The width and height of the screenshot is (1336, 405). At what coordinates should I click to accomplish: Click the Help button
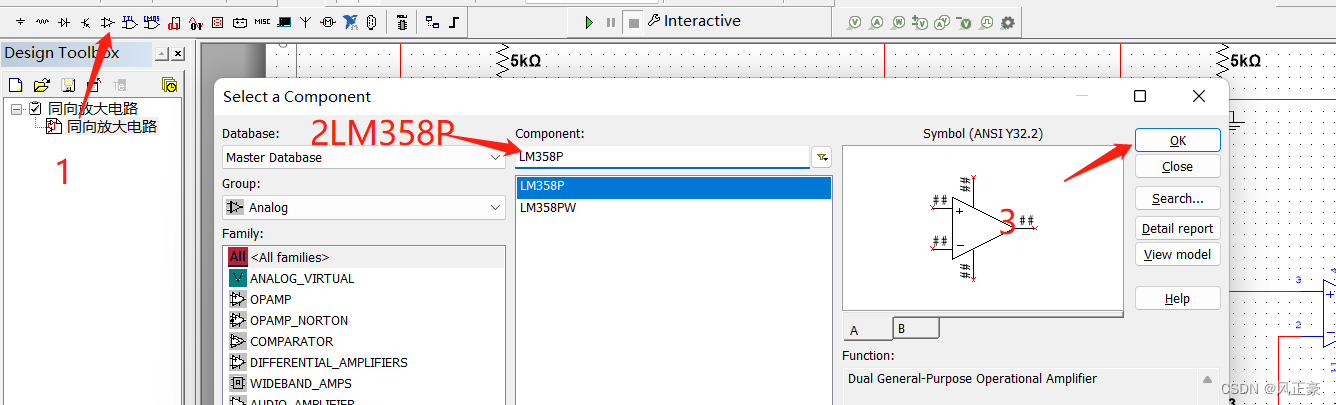tap(1178, 298)
